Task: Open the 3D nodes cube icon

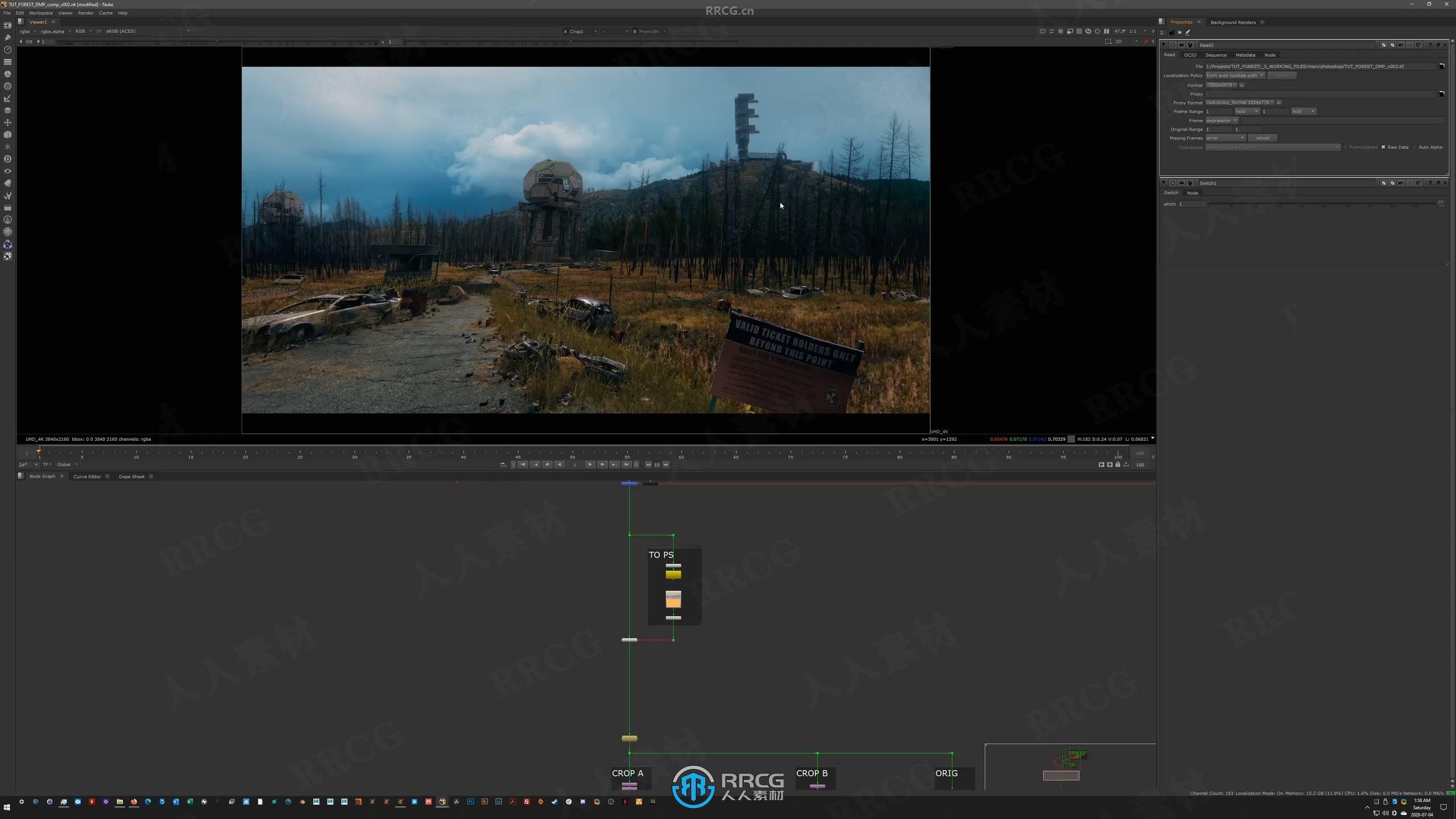Action: 7,135
